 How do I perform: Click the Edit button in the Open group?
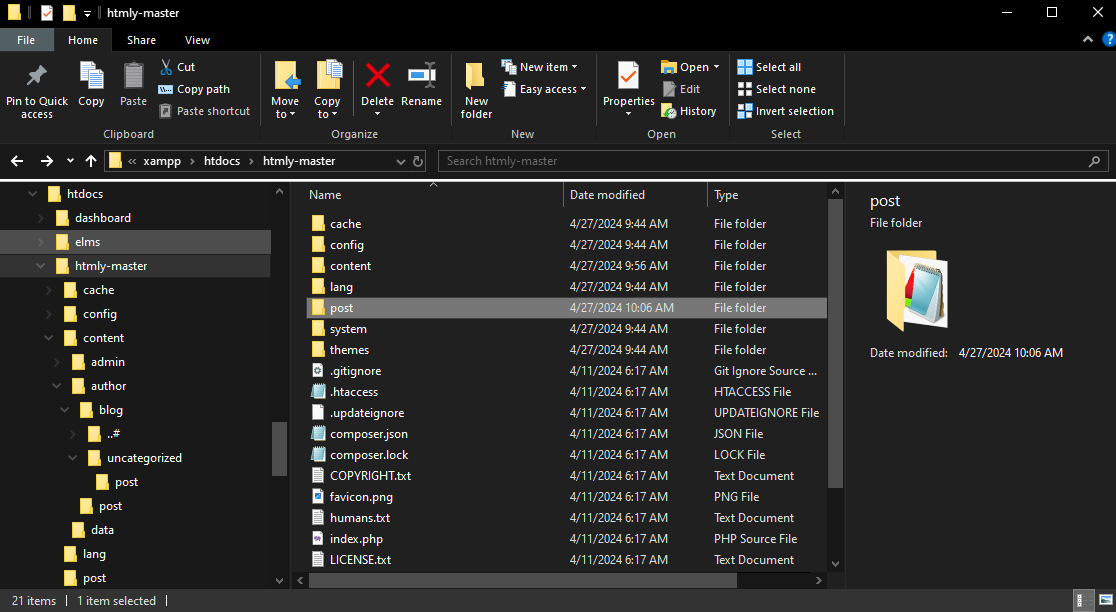[682, 88]
